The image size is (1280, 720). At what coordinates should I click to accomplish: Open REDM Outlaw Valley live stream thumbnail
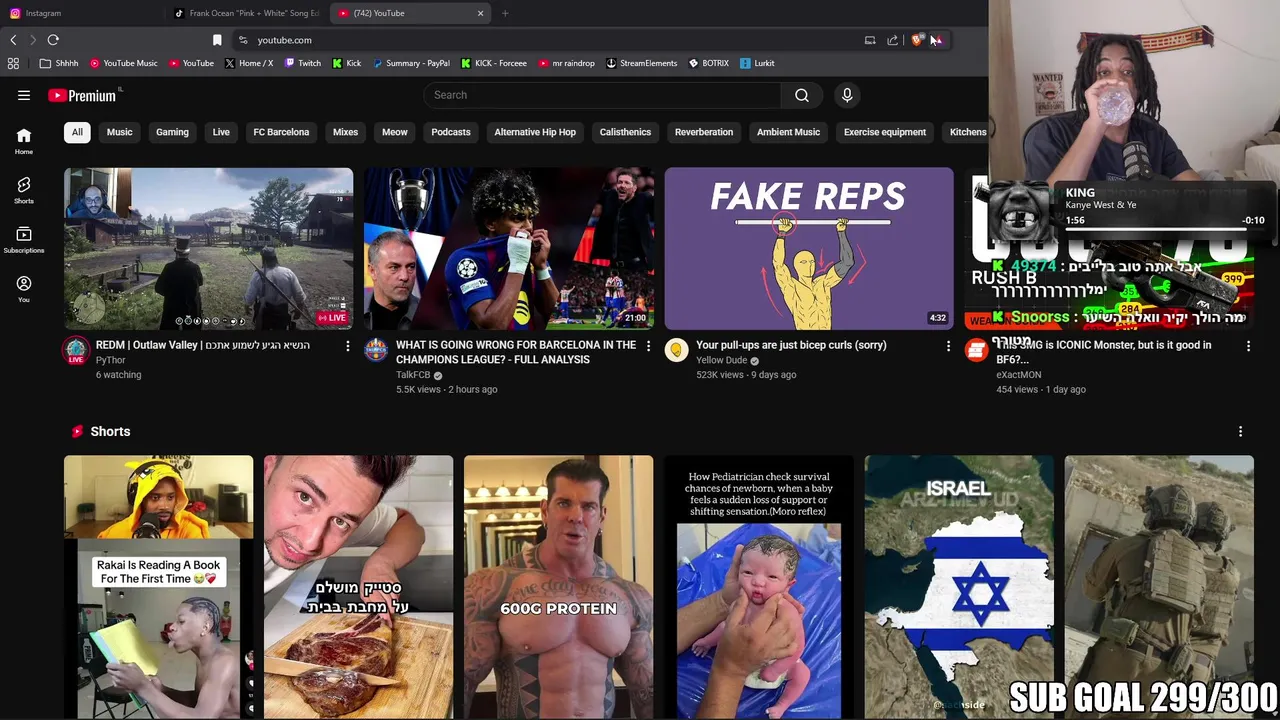click(x=209, y=249)
